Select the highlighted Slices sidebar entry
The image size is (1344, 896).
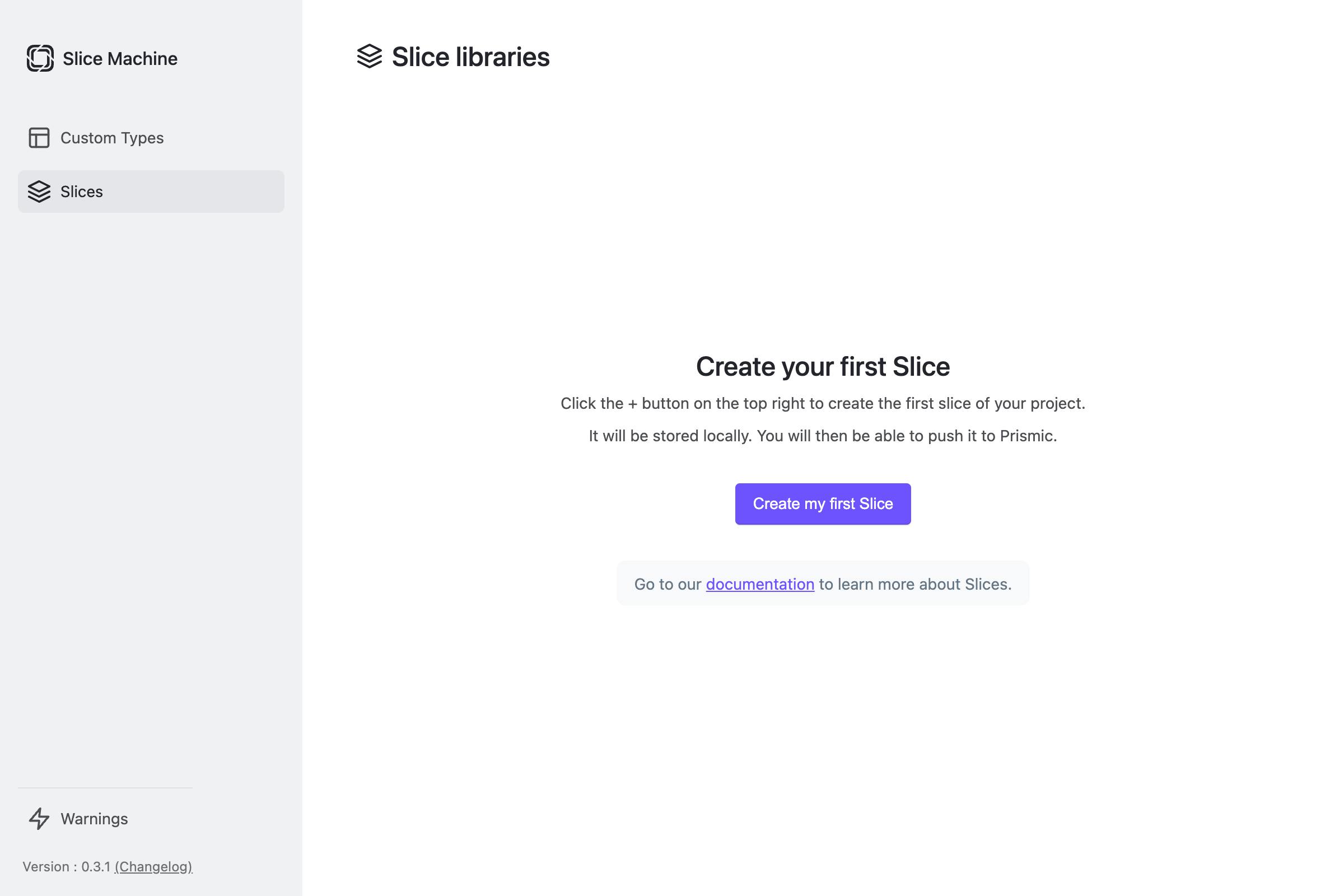coord(150,192)
